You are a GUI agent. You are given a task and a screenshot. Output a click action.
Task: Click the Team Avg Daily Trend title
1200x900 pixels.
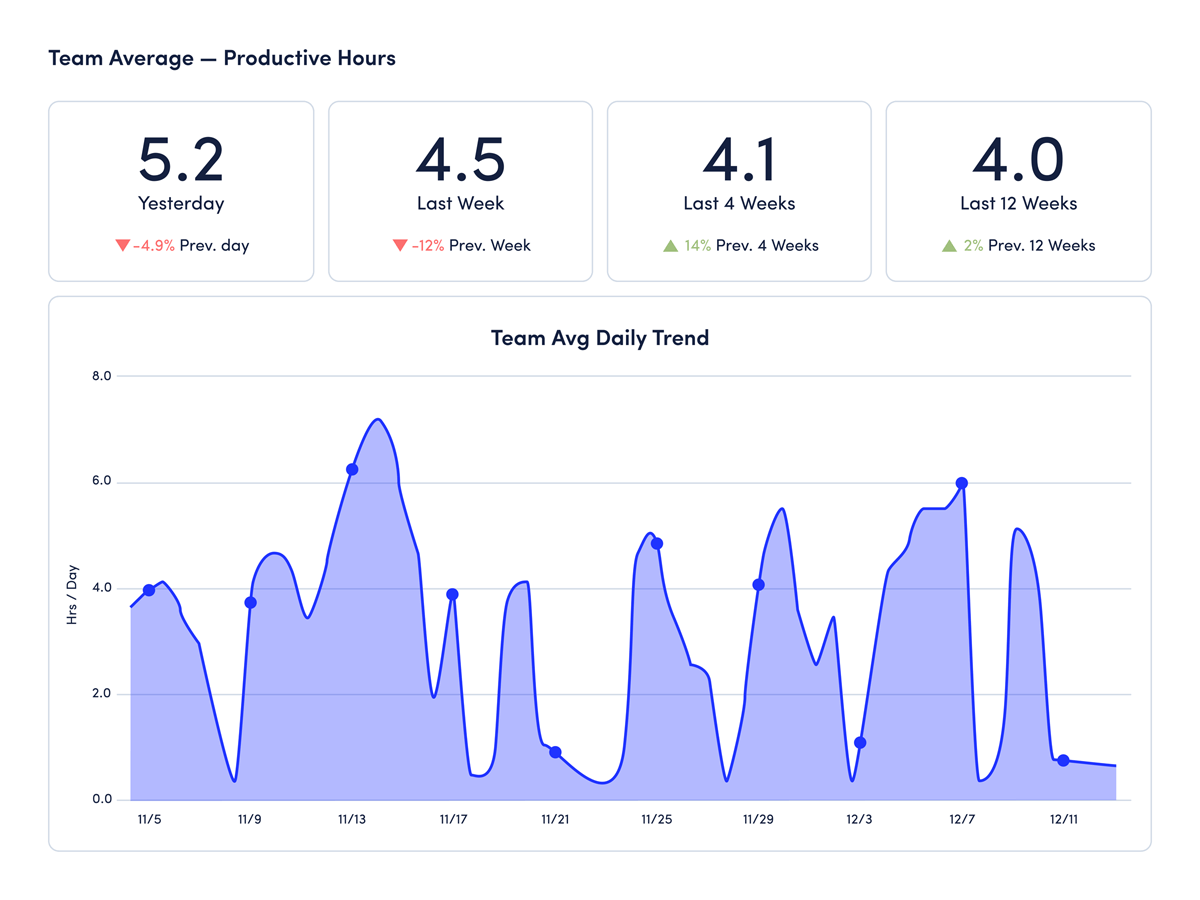click(599, 338)
